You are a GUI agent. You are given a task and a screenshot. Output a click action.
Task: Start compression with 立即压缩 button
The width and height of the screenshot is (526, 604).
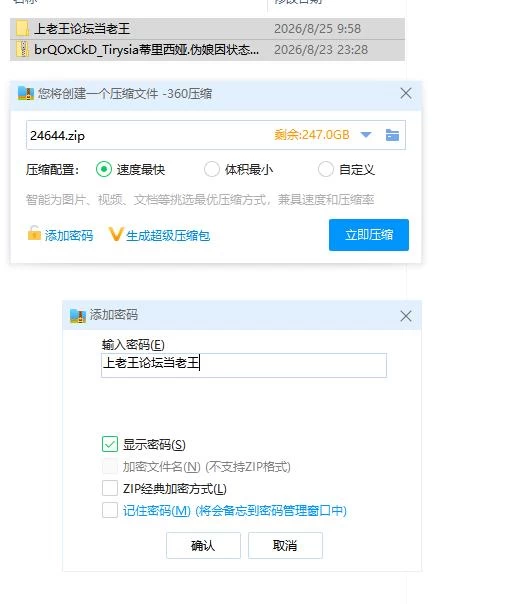point(369,235)
